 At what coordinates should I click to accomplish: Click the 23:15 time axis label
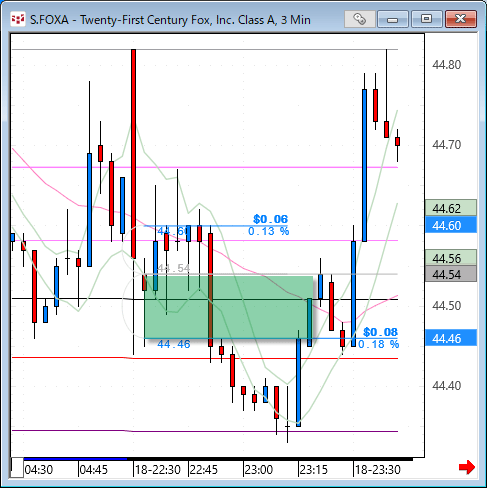pyautogui.click(x=313, y=470)
